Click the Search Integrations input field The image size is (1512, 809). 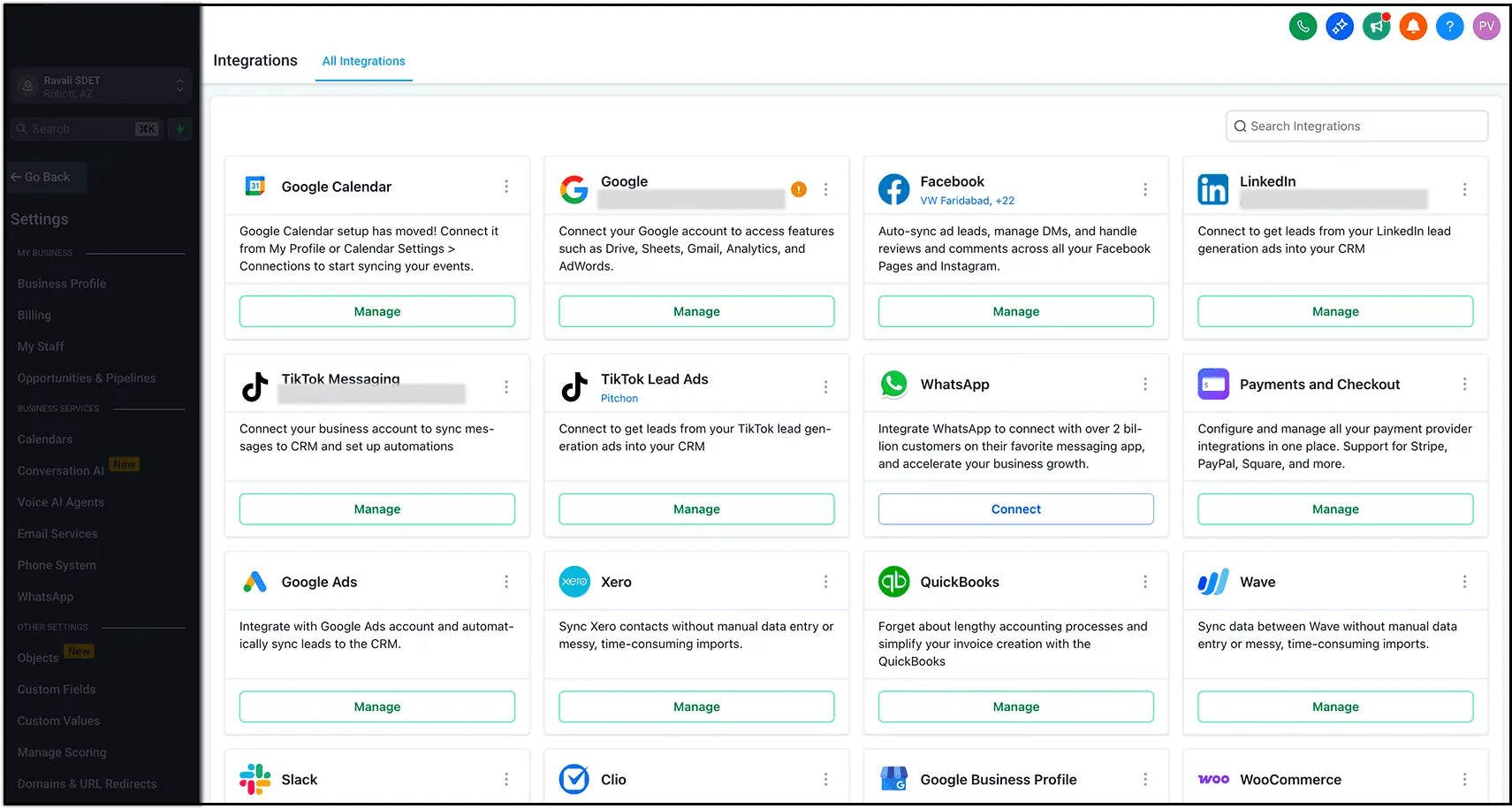[1356, 126]
